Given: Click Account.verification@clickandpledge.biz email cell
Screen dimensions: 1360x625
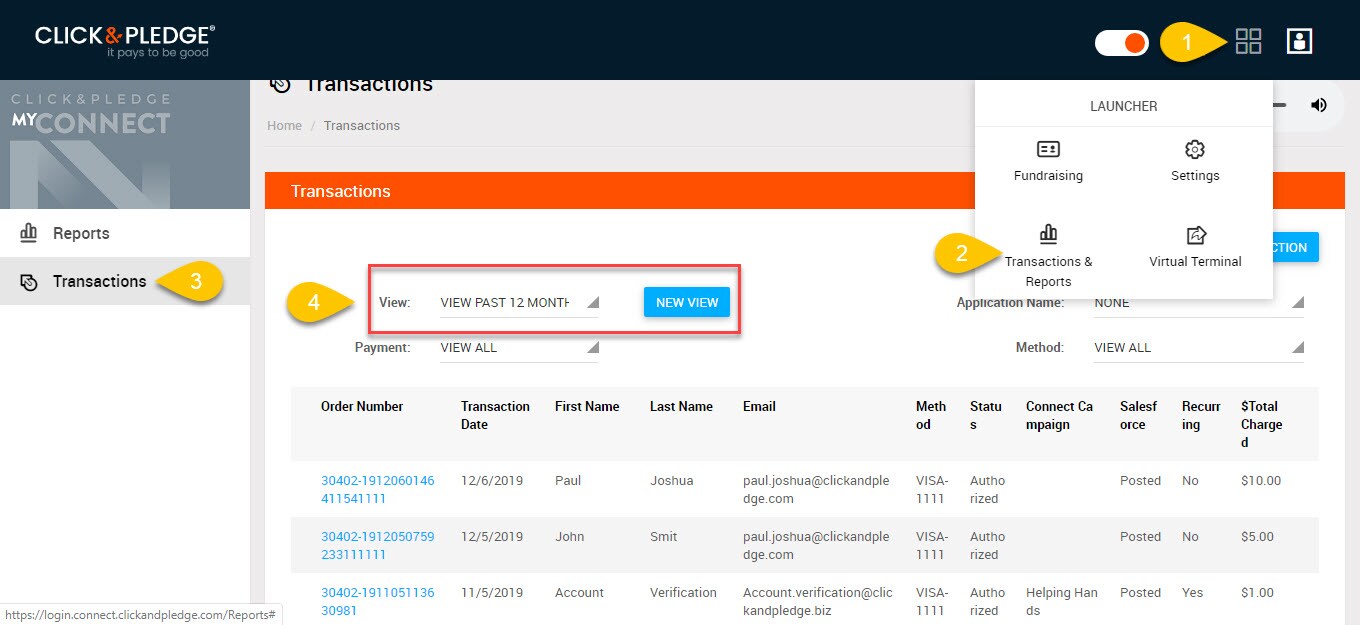Looking at the screenshot, I should 818,601.
